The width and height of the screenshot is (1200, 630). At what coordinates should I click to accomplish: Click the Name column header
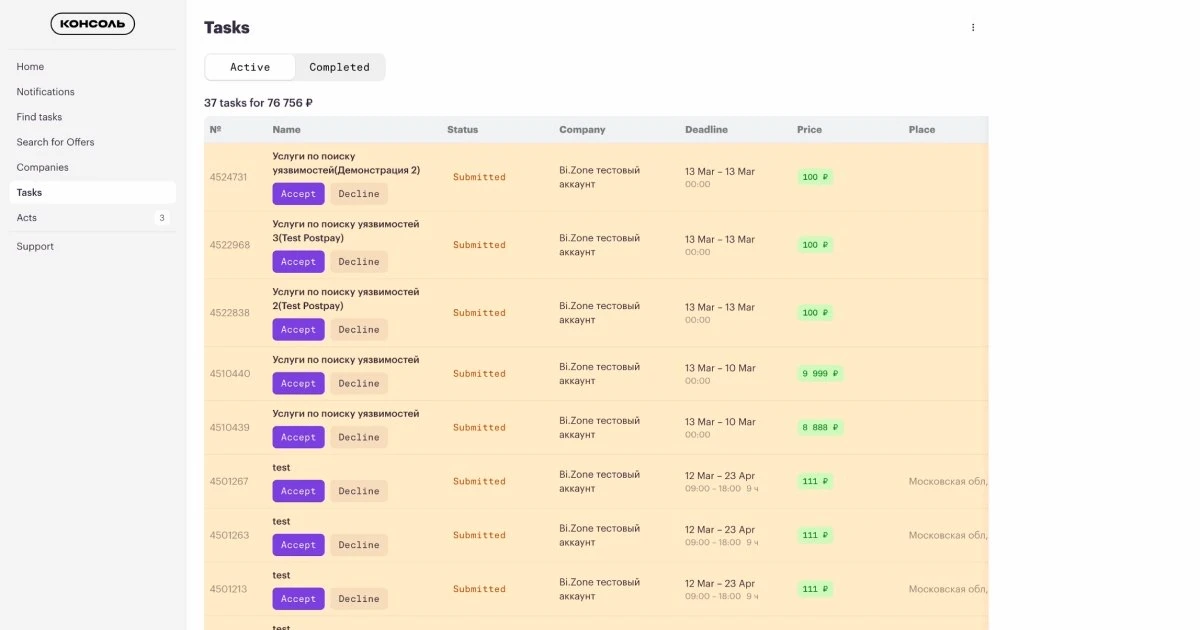pyautogui.click(x=286, y=130)
